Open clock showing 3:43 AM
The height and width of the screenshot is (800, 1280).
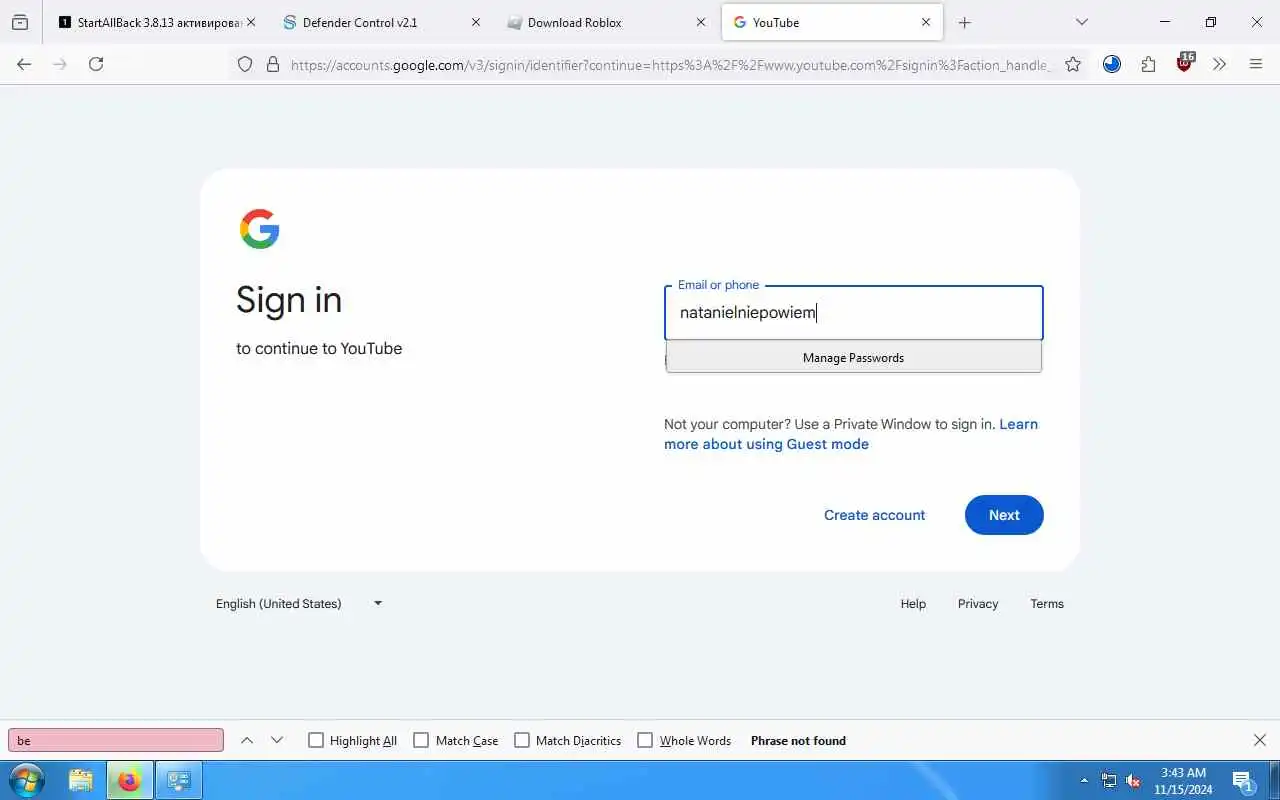pyautogui.click(x=1183, y=780)
